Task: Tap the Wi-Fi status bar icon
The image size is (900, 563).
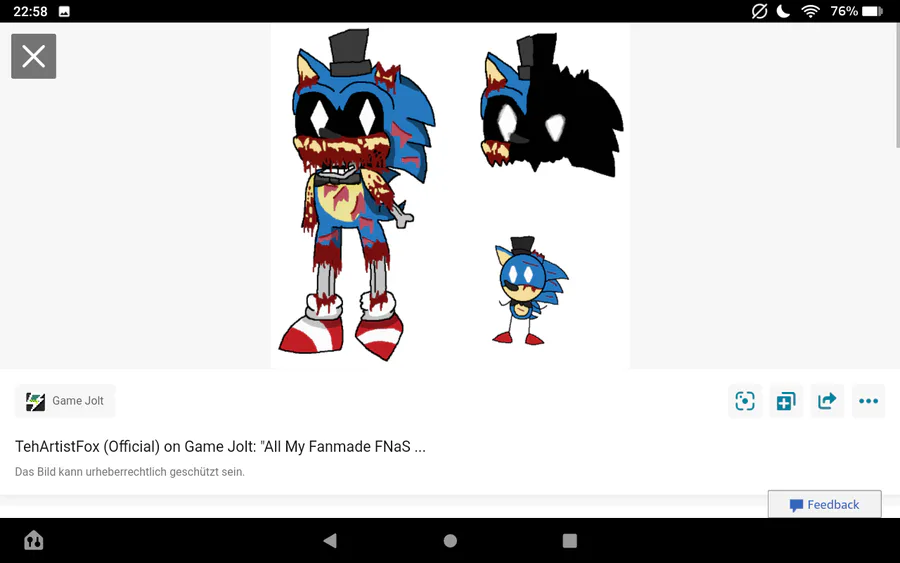Action: coord(810,11)
